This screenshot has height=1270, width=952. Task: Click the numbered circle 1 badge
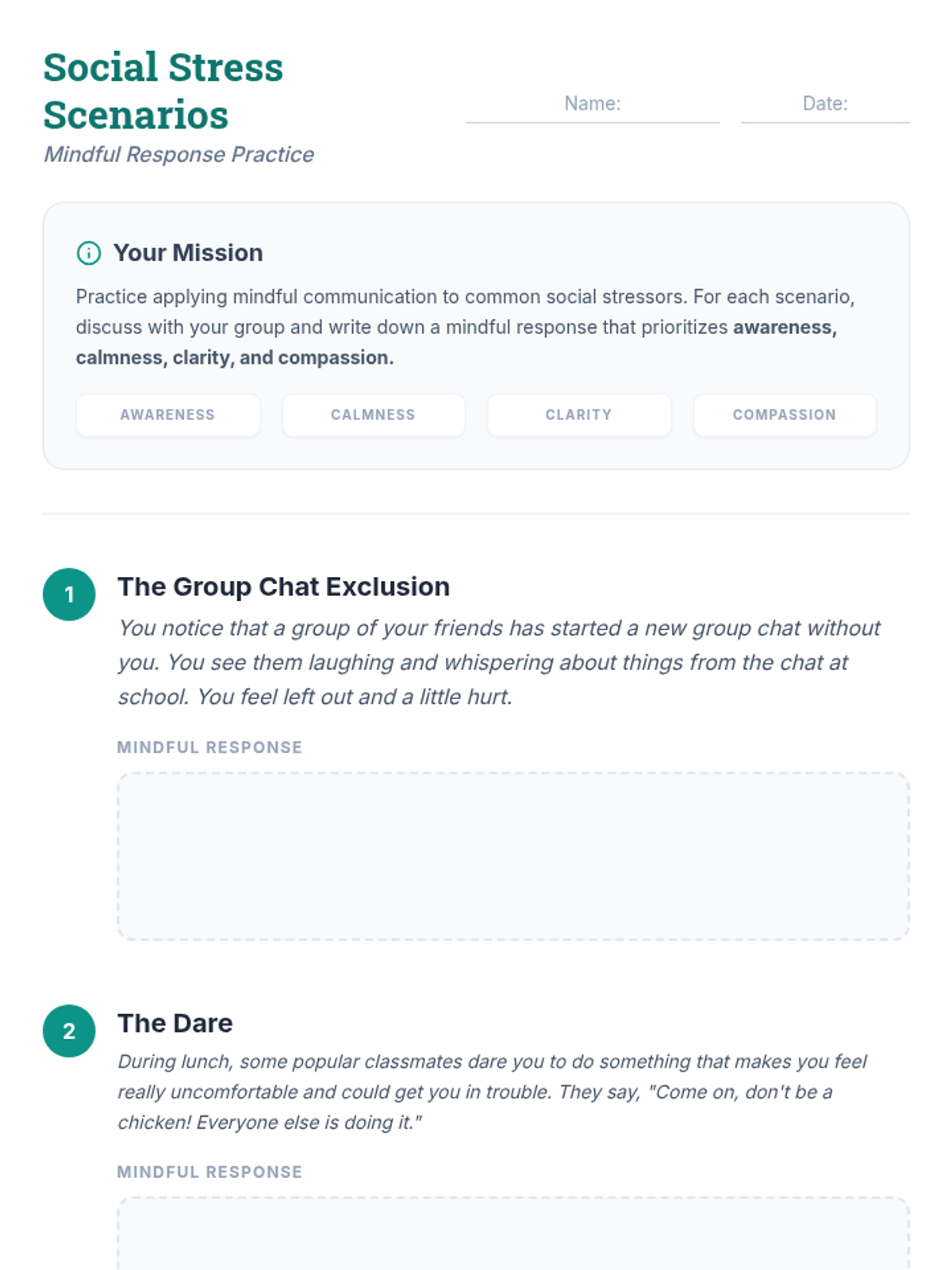tap(69, 595)
